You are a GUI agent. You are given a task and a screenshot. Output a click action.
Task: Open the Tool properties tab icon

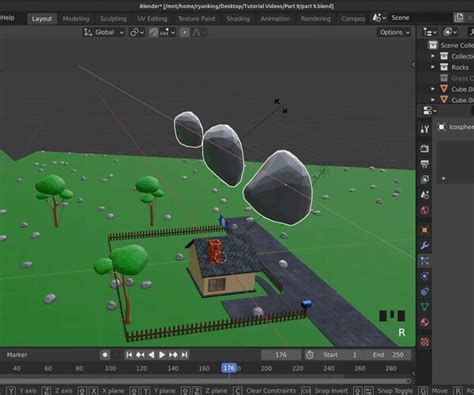[x=425, y=129]
